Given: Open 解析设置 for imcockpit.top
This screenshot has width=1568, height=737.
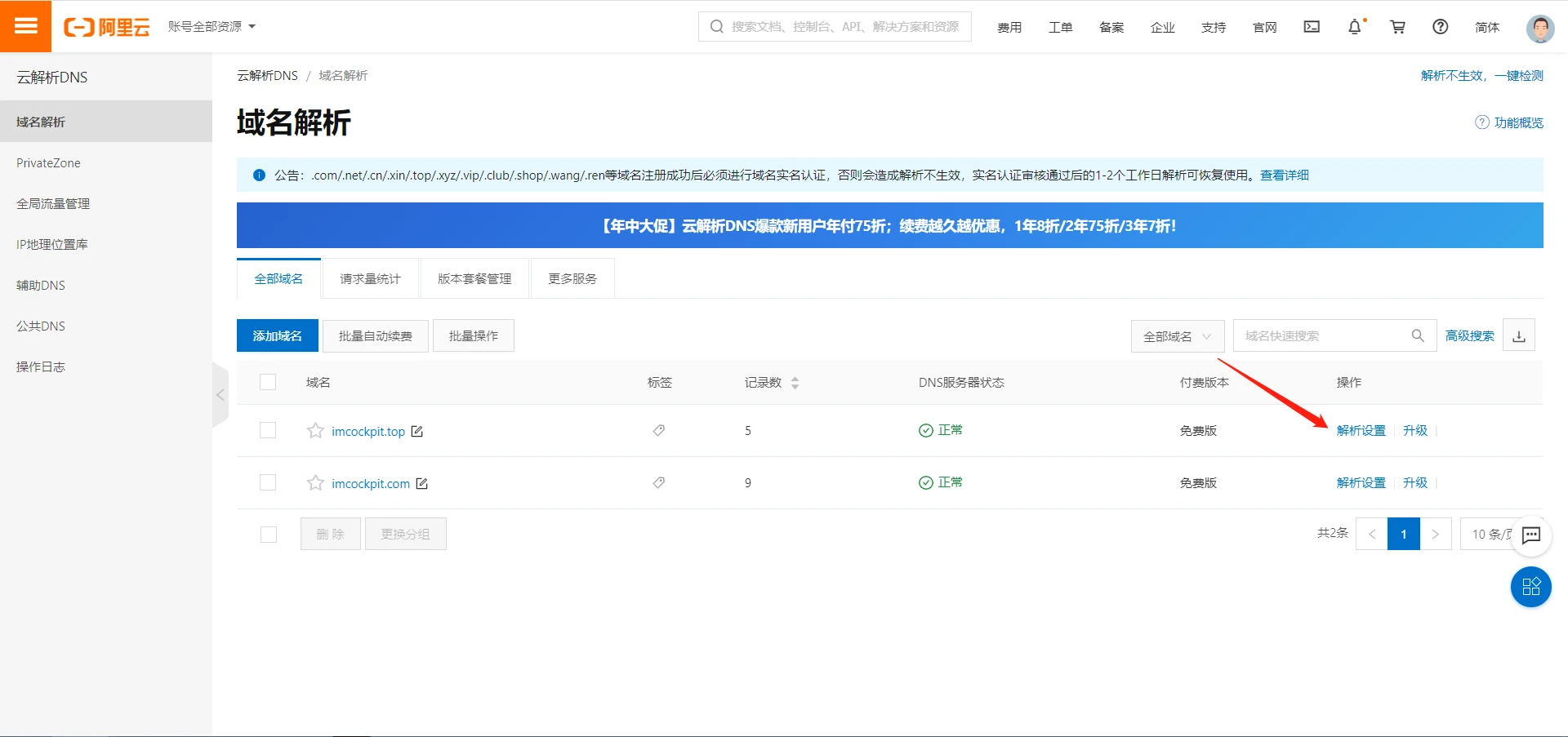Looking at the screenshot, I should coord(1361,430).
